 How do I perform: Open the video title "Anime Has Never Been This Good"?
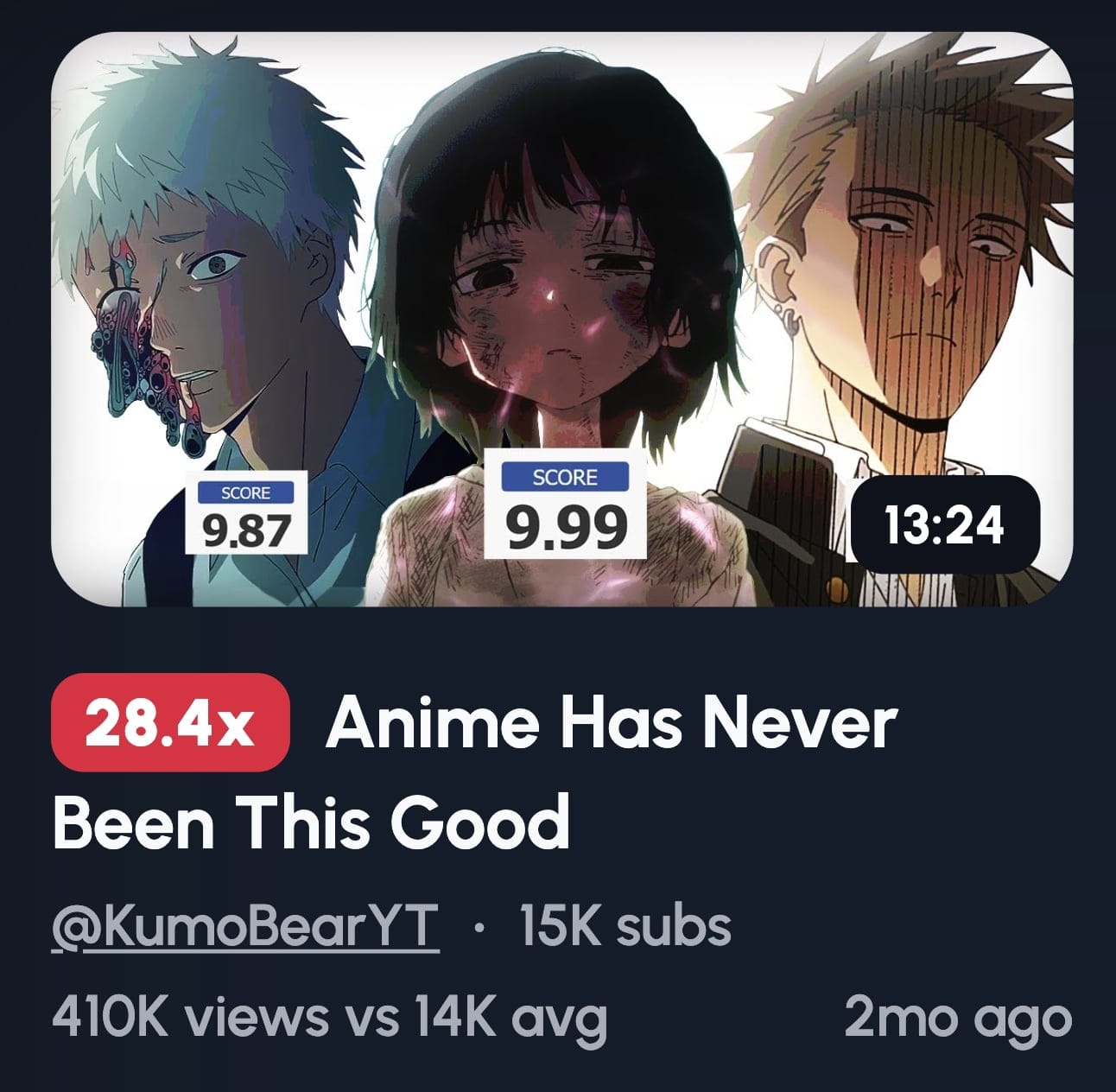click(x=475, y=773)
